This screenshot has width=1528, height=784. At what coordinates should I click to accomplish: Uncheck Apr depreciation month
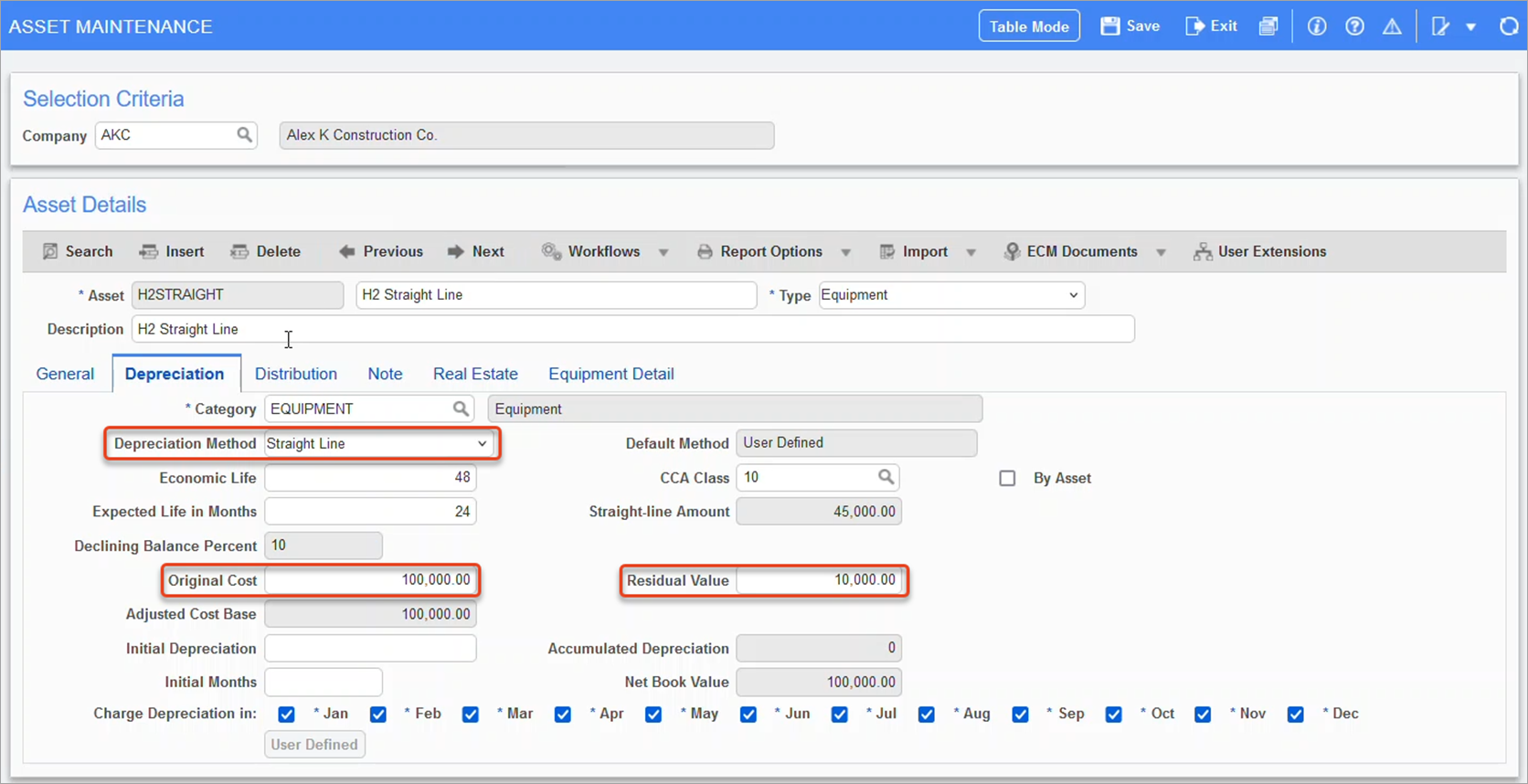[x=562, y=715]
